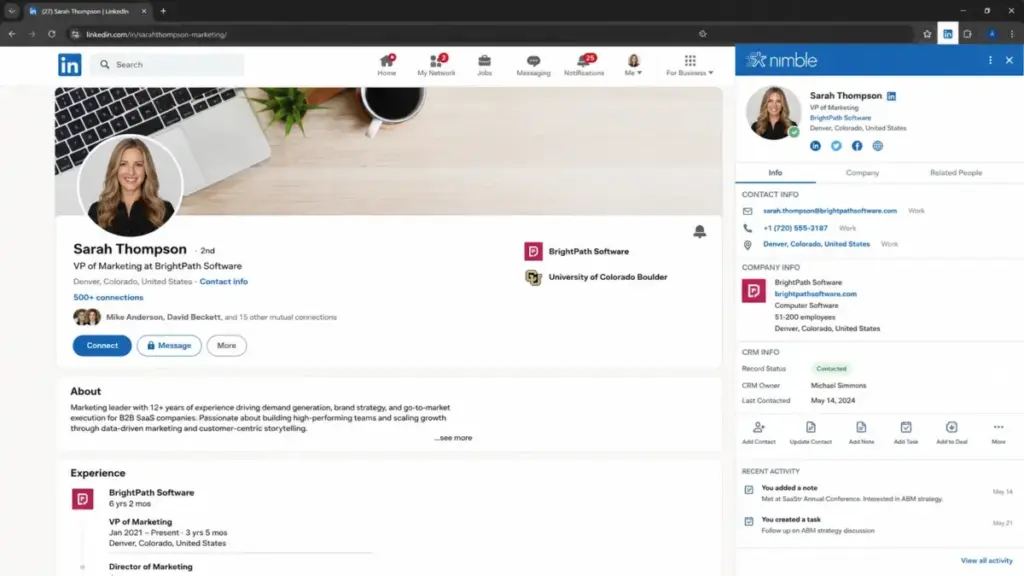Go back in browser

(x=12, y=34)
